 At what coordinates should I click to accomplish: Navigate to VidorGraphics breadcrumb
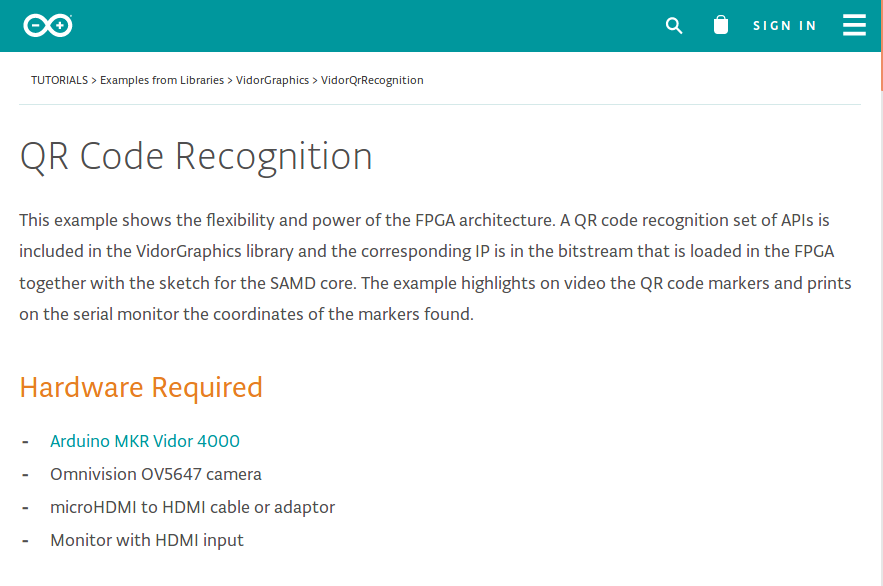point(272,80)
